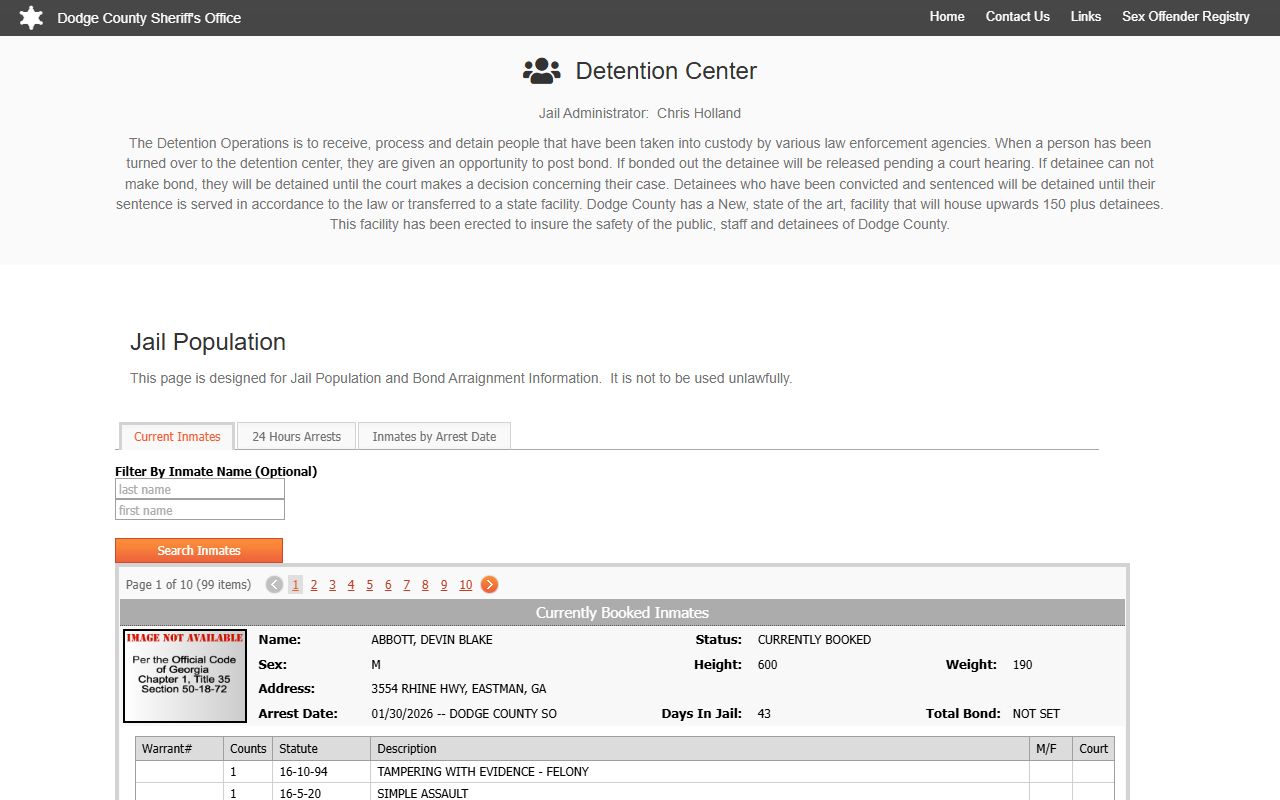The height and width of the screenshot is (800, 1280).
Task: Click the Image Not Available inmate thumbnail
Action: click(185, 676)
